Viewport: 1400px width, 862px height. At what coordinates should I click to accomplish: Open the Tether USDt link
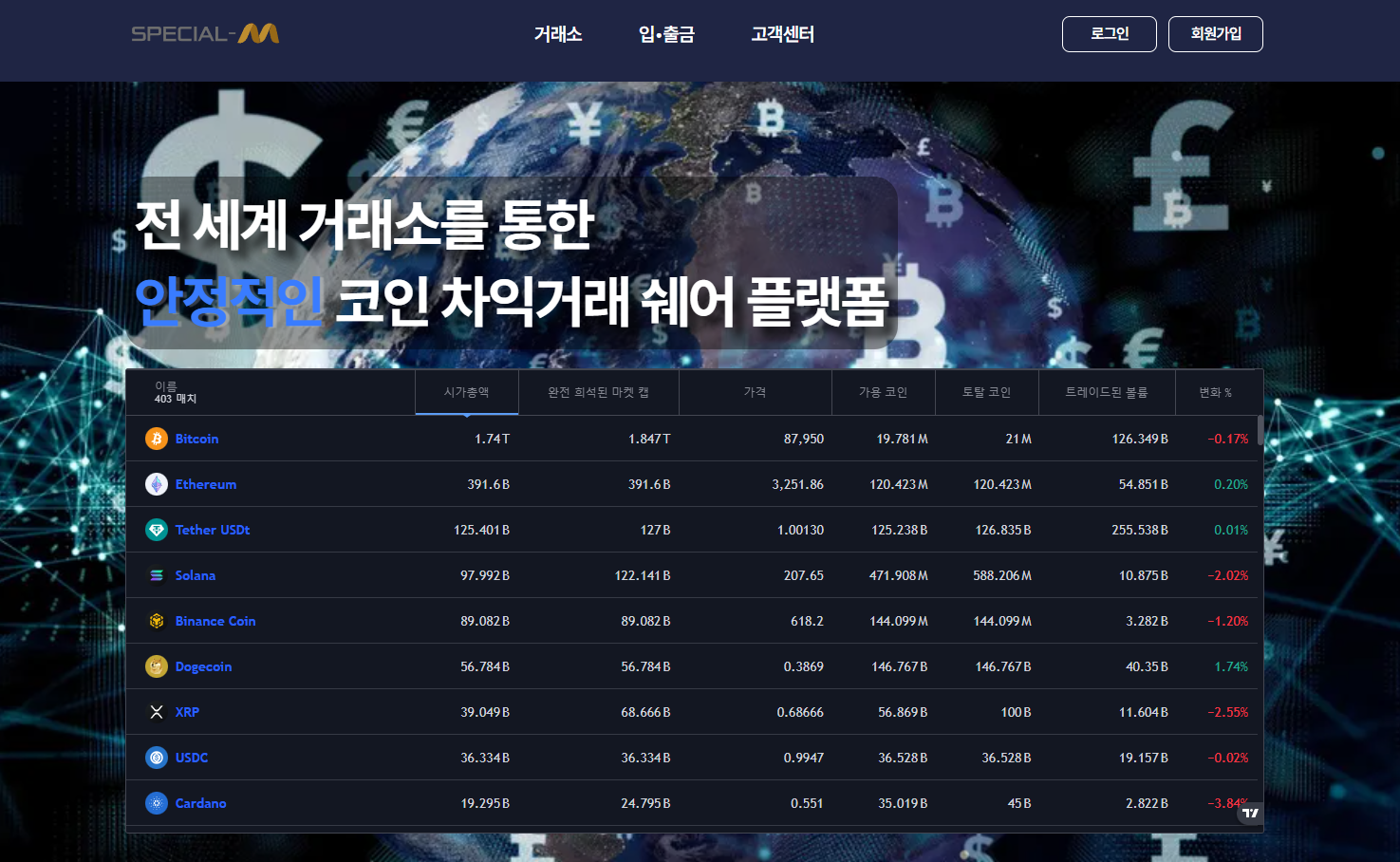click(213, 530)
